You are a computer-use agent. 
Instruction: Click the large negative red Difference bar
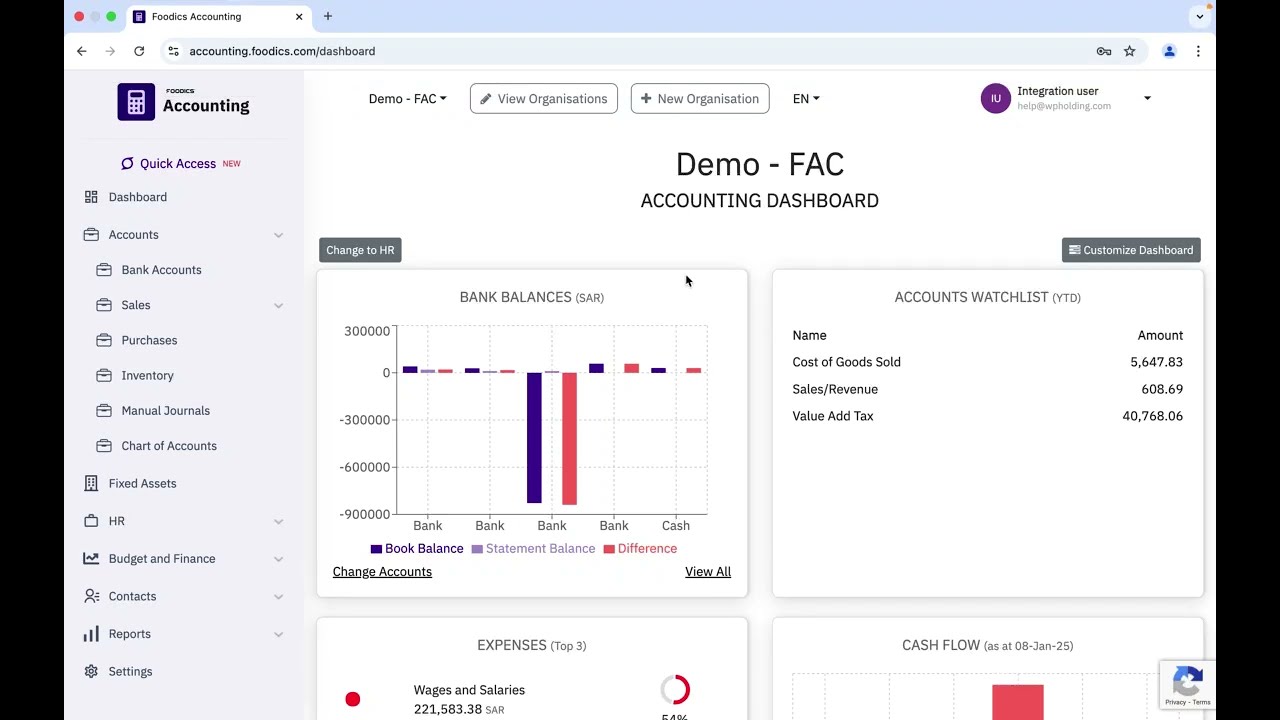(569, 439)
